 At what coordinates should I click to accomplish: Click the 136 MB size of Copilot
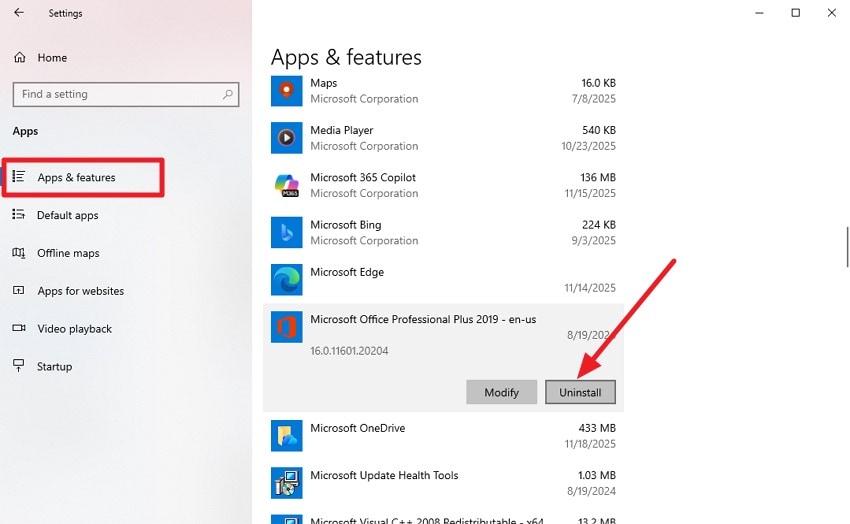click(598, 177)
